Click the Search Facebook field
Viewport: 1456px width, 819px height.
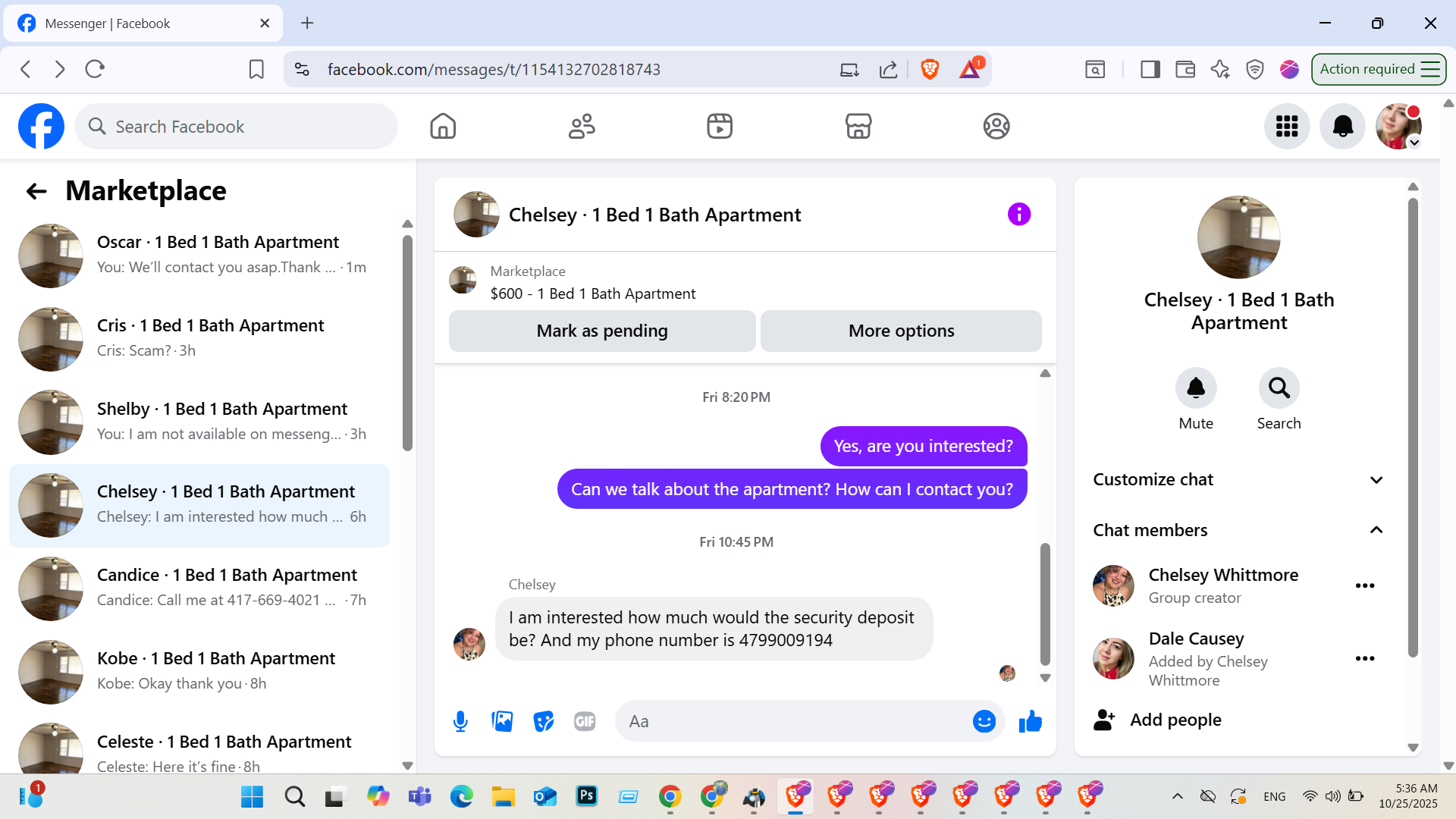(x=236, y=126)
